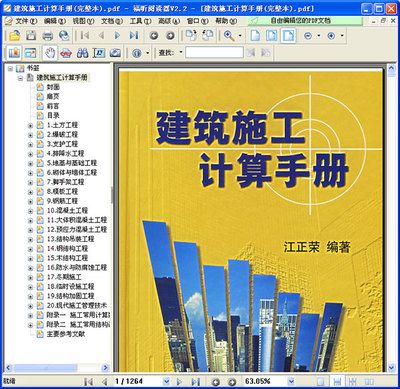This screenshot has height=389, width=400.
Task: Select the red text select tool icon
Action: tap(66, 53)
